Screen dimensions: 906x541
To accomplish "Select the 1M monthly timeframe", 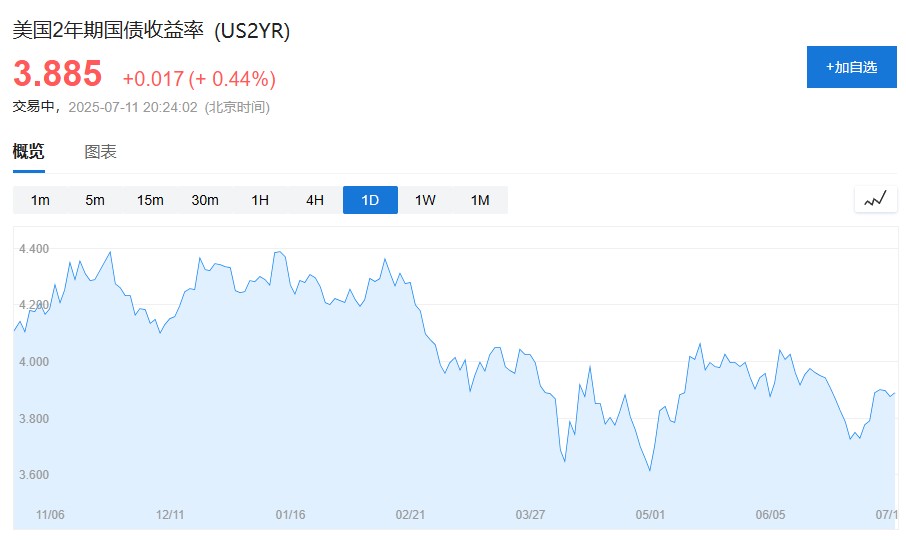I will click(x=480, y=200).
